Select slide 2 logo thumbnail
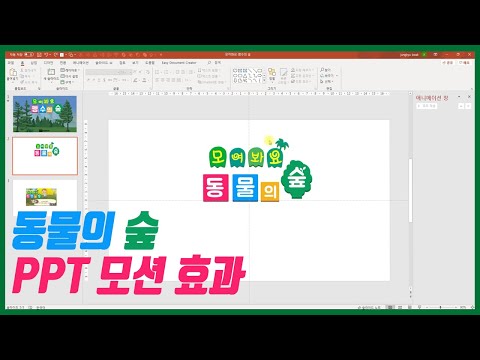The width and height of the screenshot is (480, 360). 45,156
